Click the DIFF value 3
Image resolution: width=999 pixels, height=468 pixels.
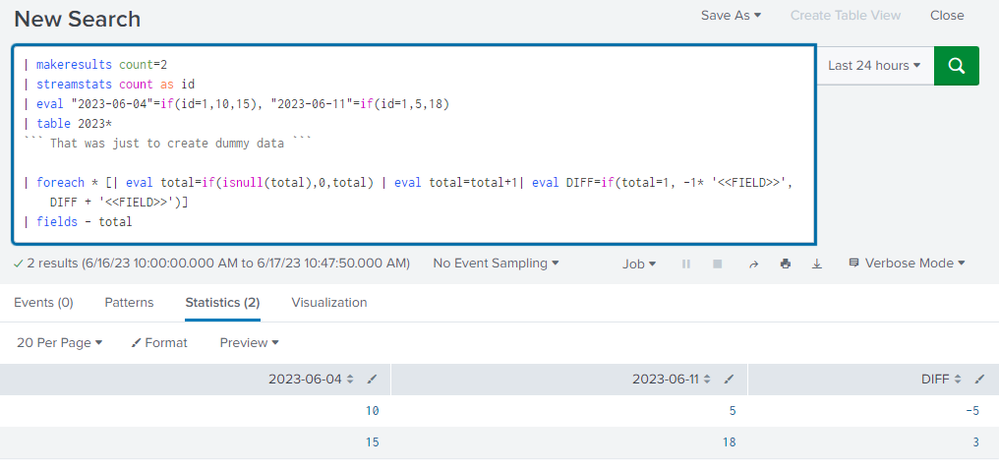click(x=976, y=442)
